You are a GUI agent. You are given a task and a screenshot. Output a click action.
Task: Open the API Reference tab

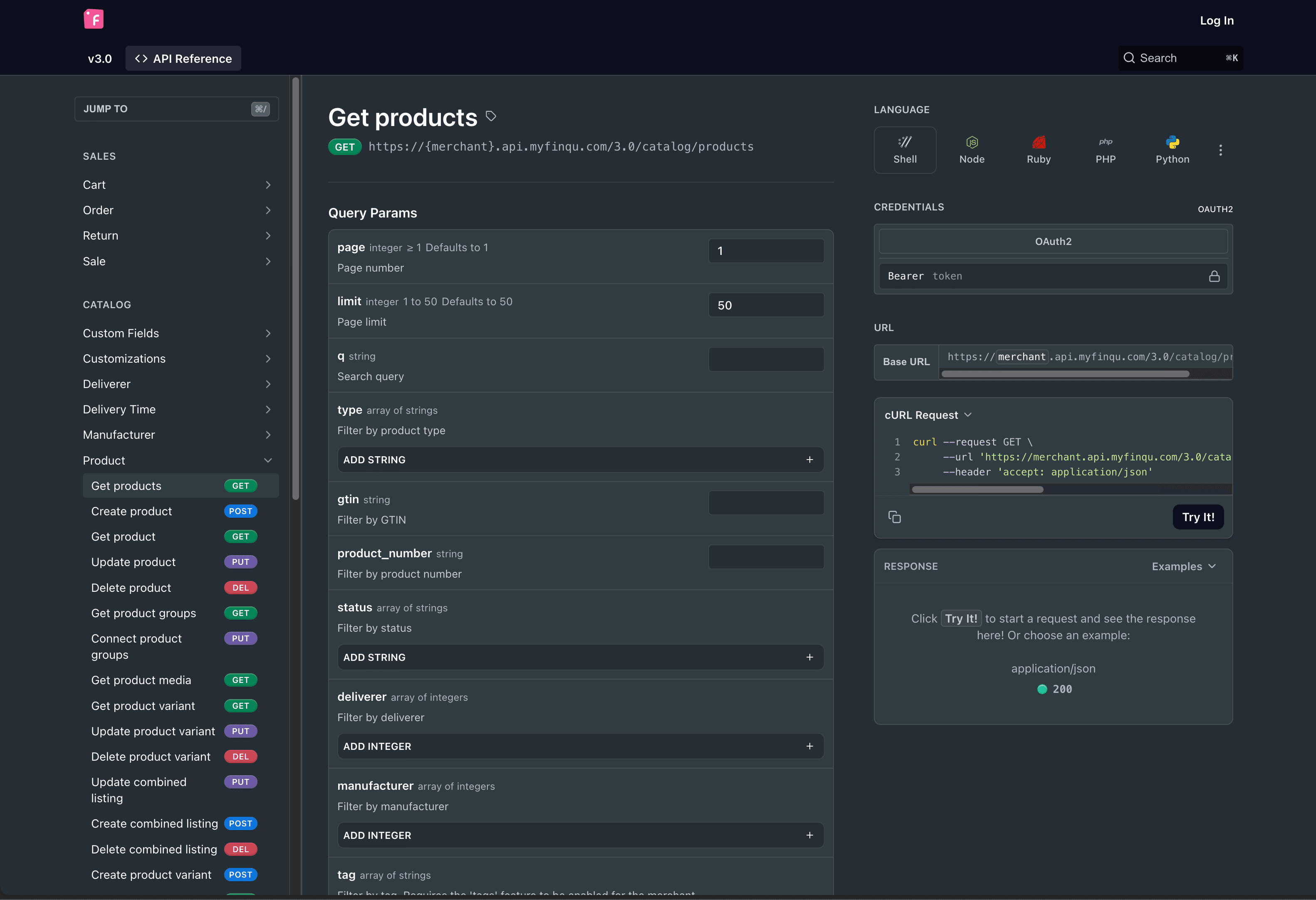point(183,58)
